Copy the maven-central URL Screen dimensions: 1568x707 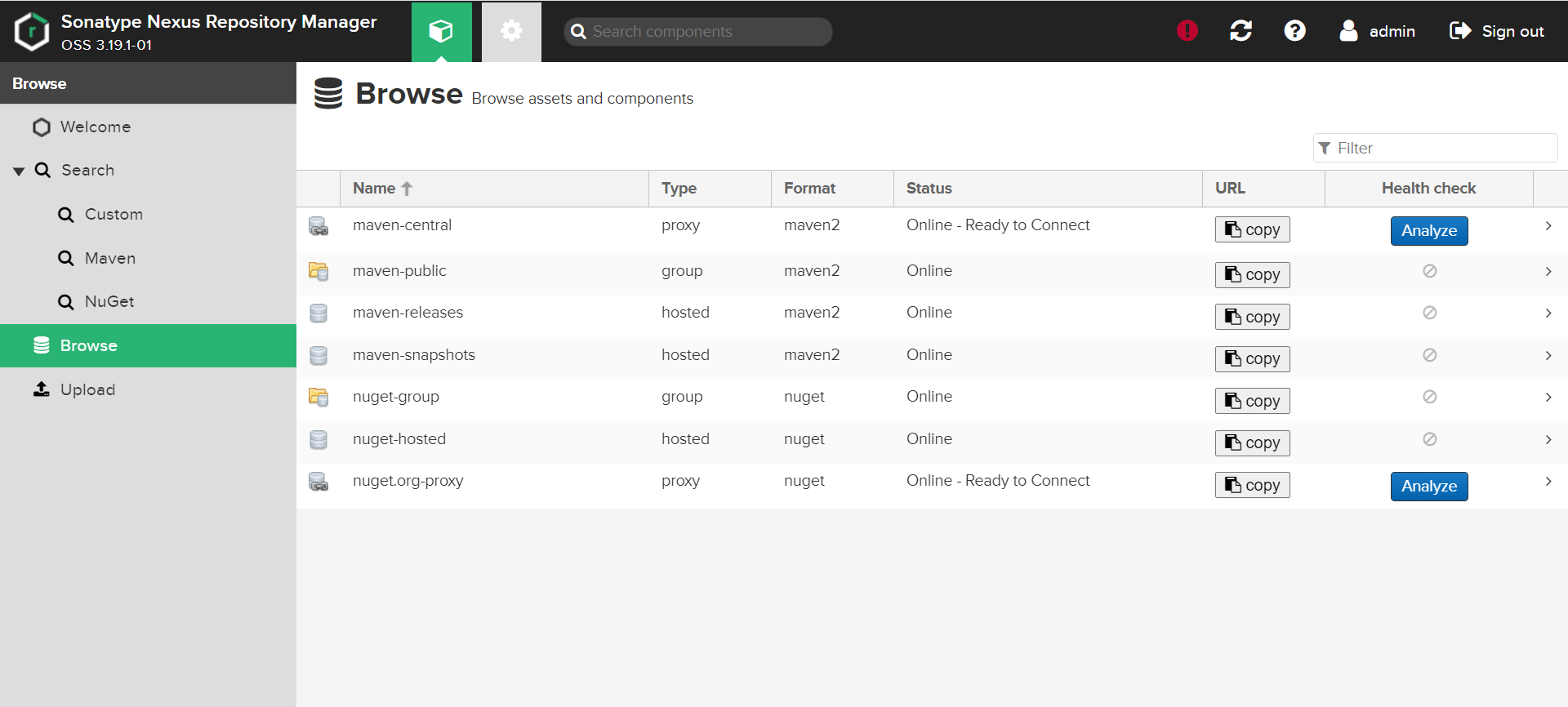pos(1252,229)
